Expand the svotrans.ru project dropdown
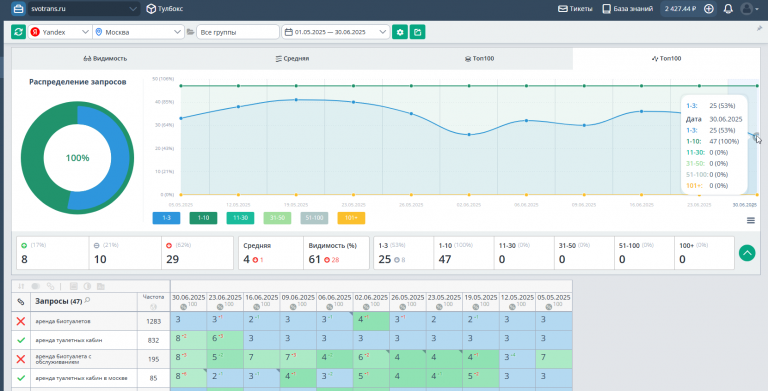Screen dimensions: 768x391 (83, 8)
